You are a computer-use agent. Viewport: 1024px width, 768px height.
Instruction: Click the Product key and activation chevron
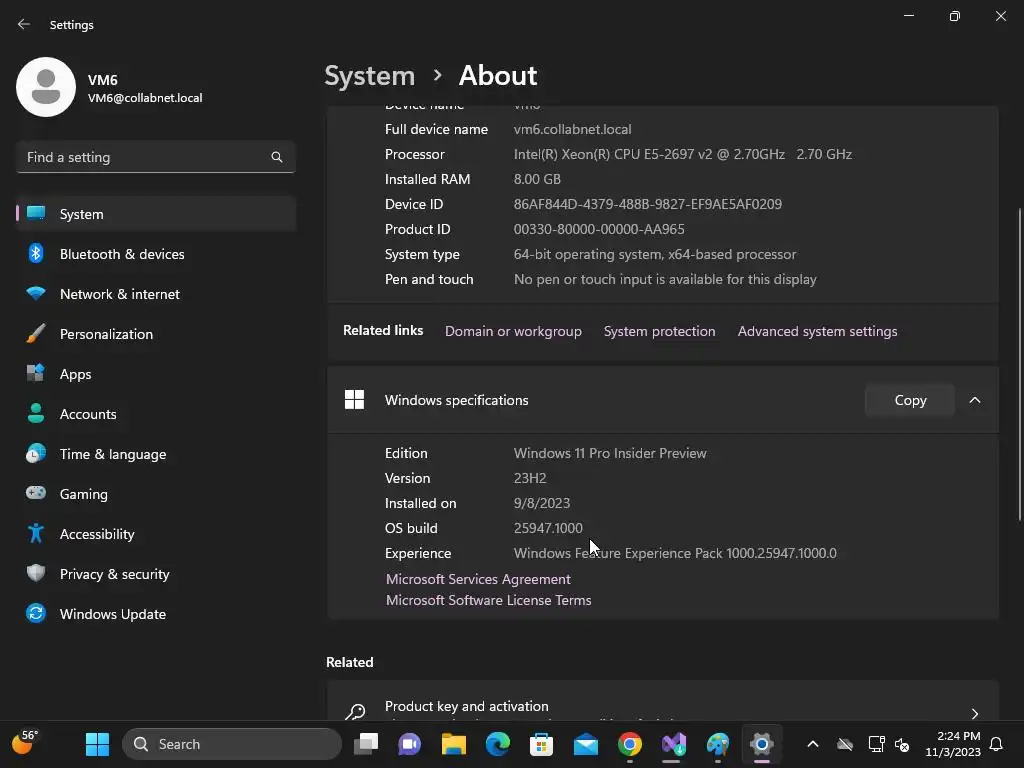coord(975,714)
